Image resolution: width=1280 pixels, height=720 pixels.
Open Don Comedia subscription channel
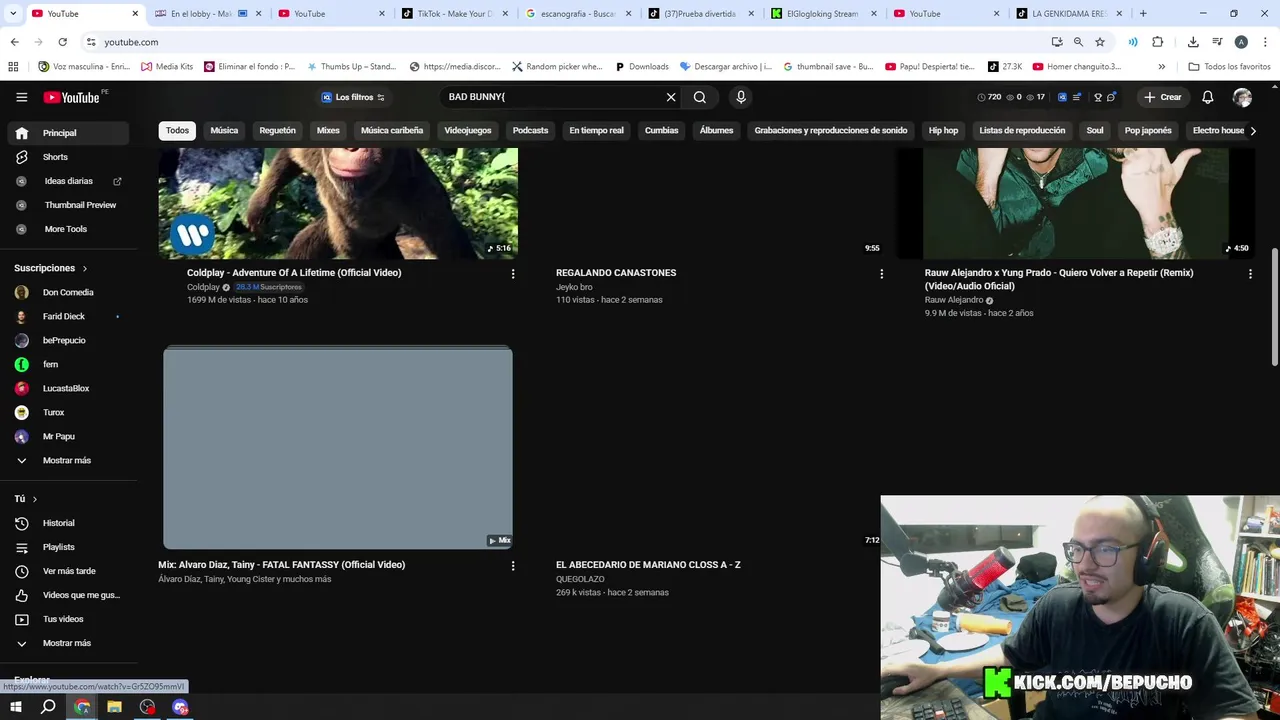[66, 292]
